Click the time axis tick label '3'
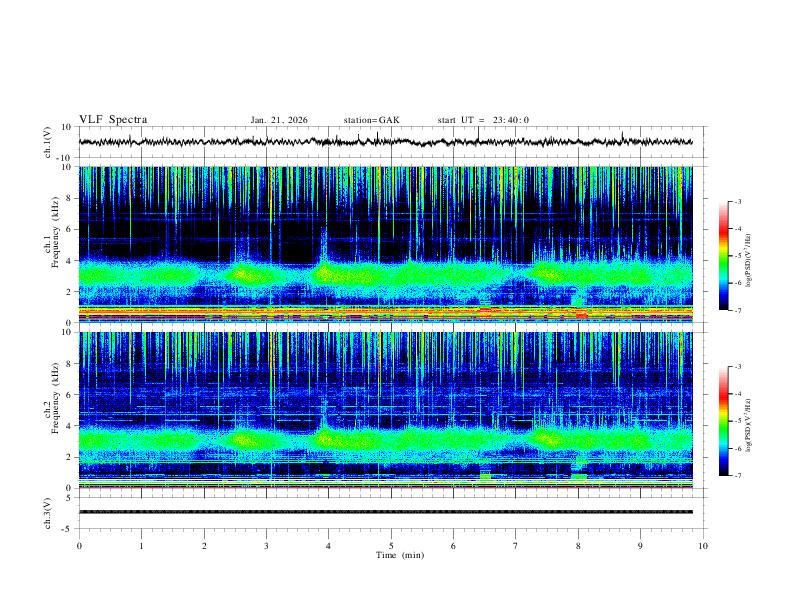 tap(266, 546)
